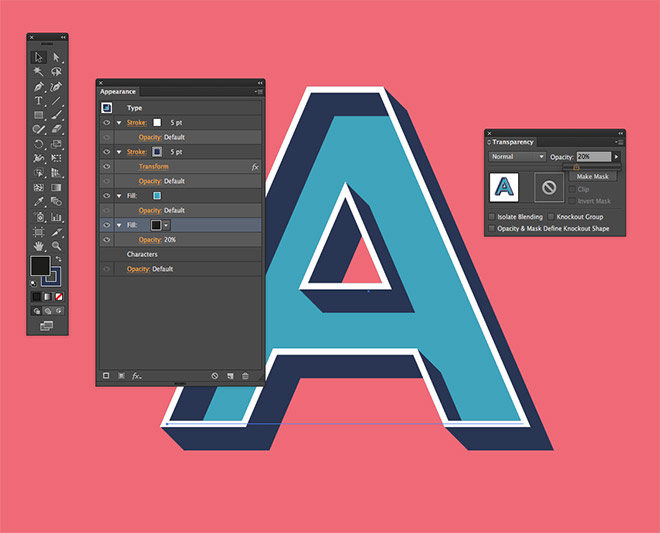Image resolution: width=660 pixels, height=533 pixels.
Task: Select the Rotate tool
Action: click(x=38, y=144)
